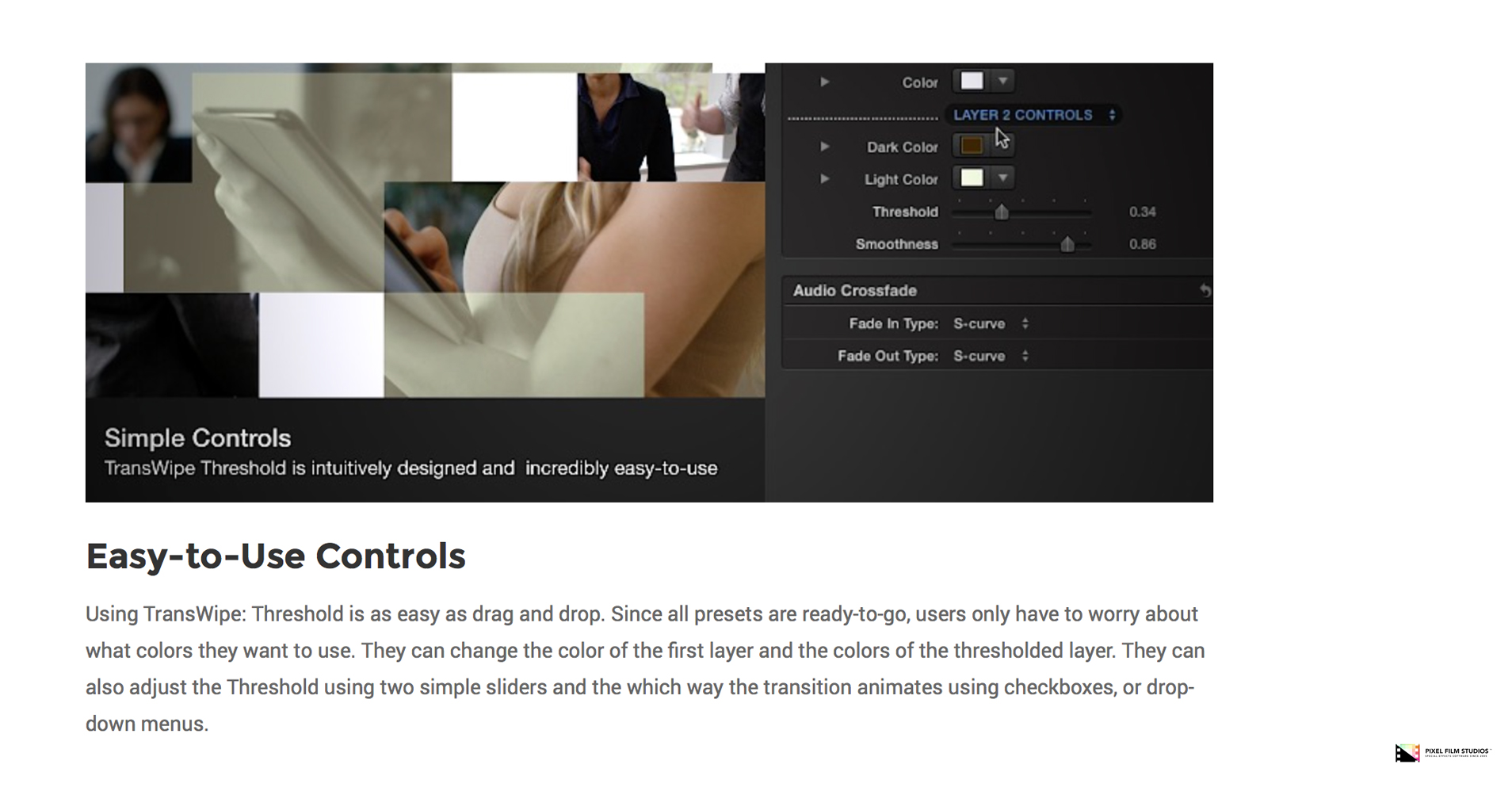The height and width of the screenshot is (791, 1512).
Task: Click the Fade Out Type label
Action: [x=888, y=356]
